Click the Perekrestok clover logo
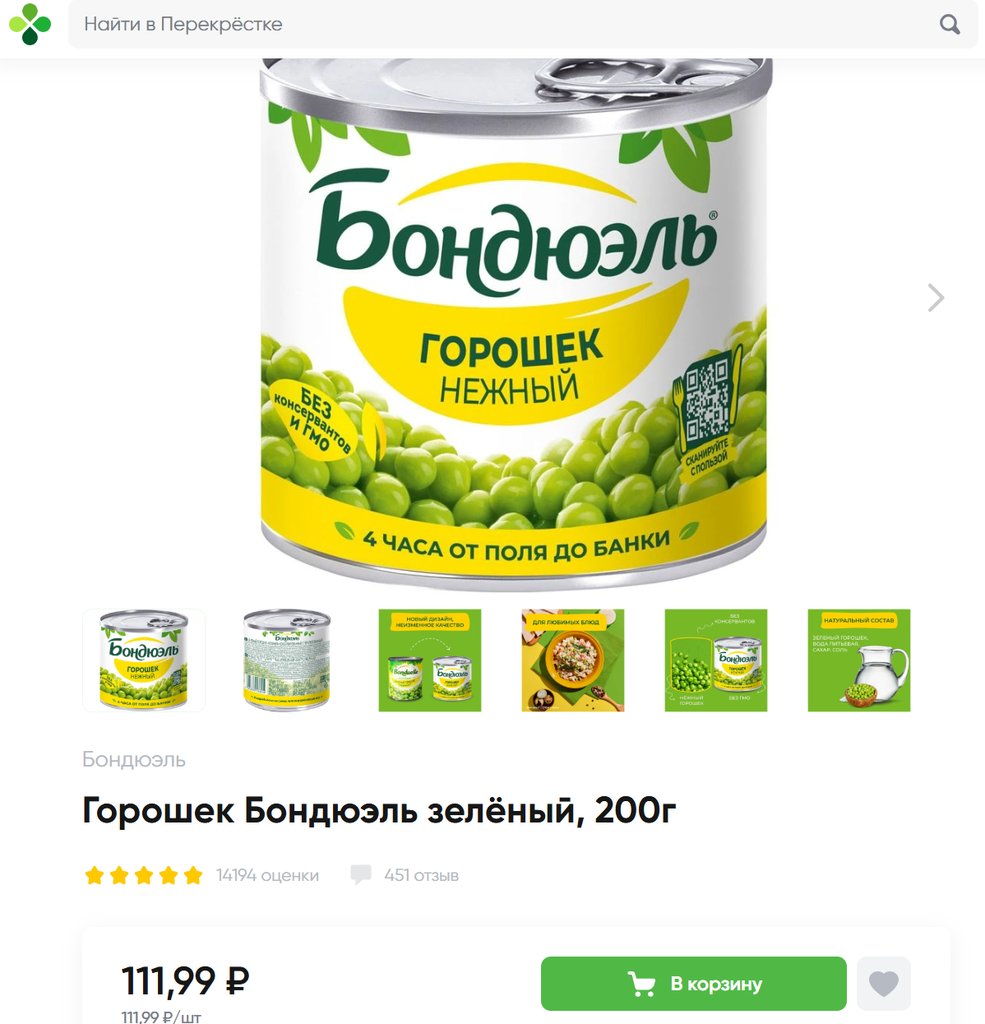 [29, 24]
